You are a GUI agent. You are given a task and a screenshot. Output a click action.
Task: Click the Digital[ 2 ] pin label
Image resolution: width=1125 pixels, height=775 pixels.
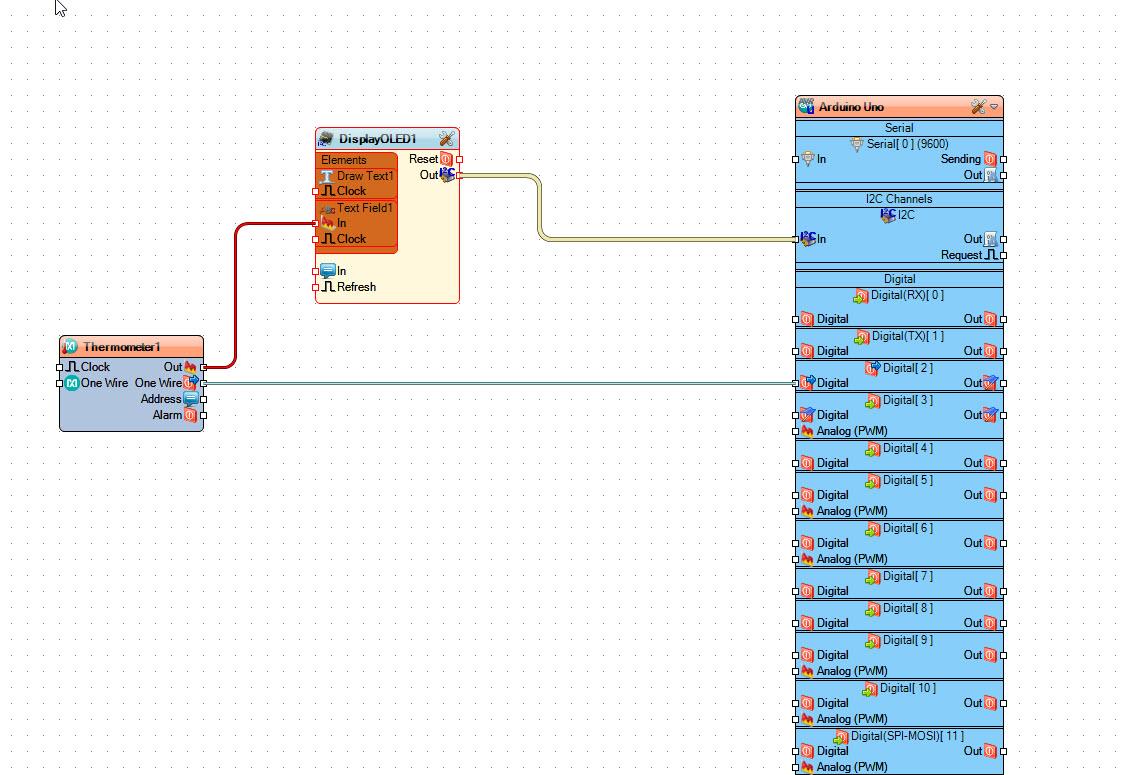coord(907,368)
